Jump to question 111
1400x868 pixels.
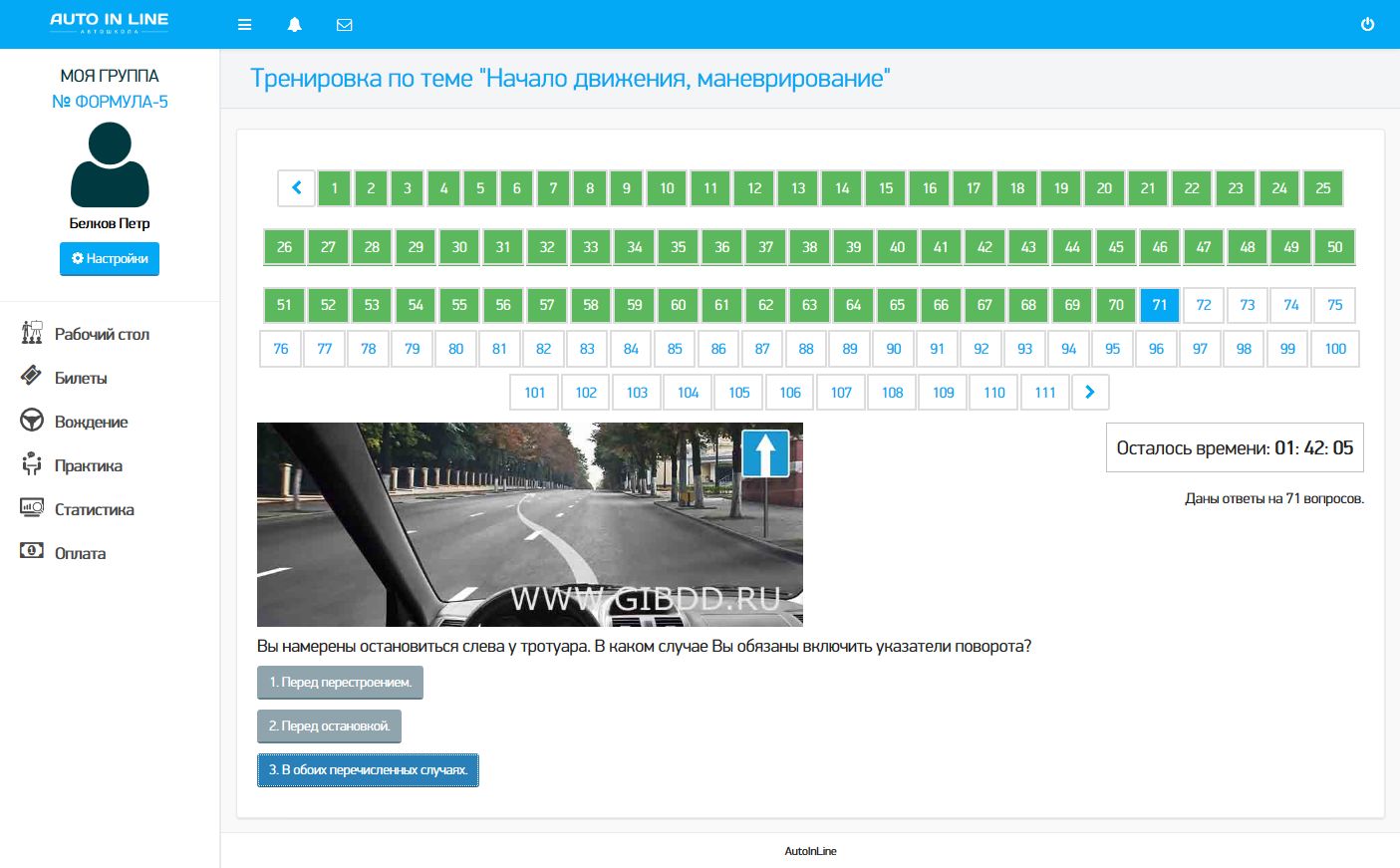pos(1045,392)
